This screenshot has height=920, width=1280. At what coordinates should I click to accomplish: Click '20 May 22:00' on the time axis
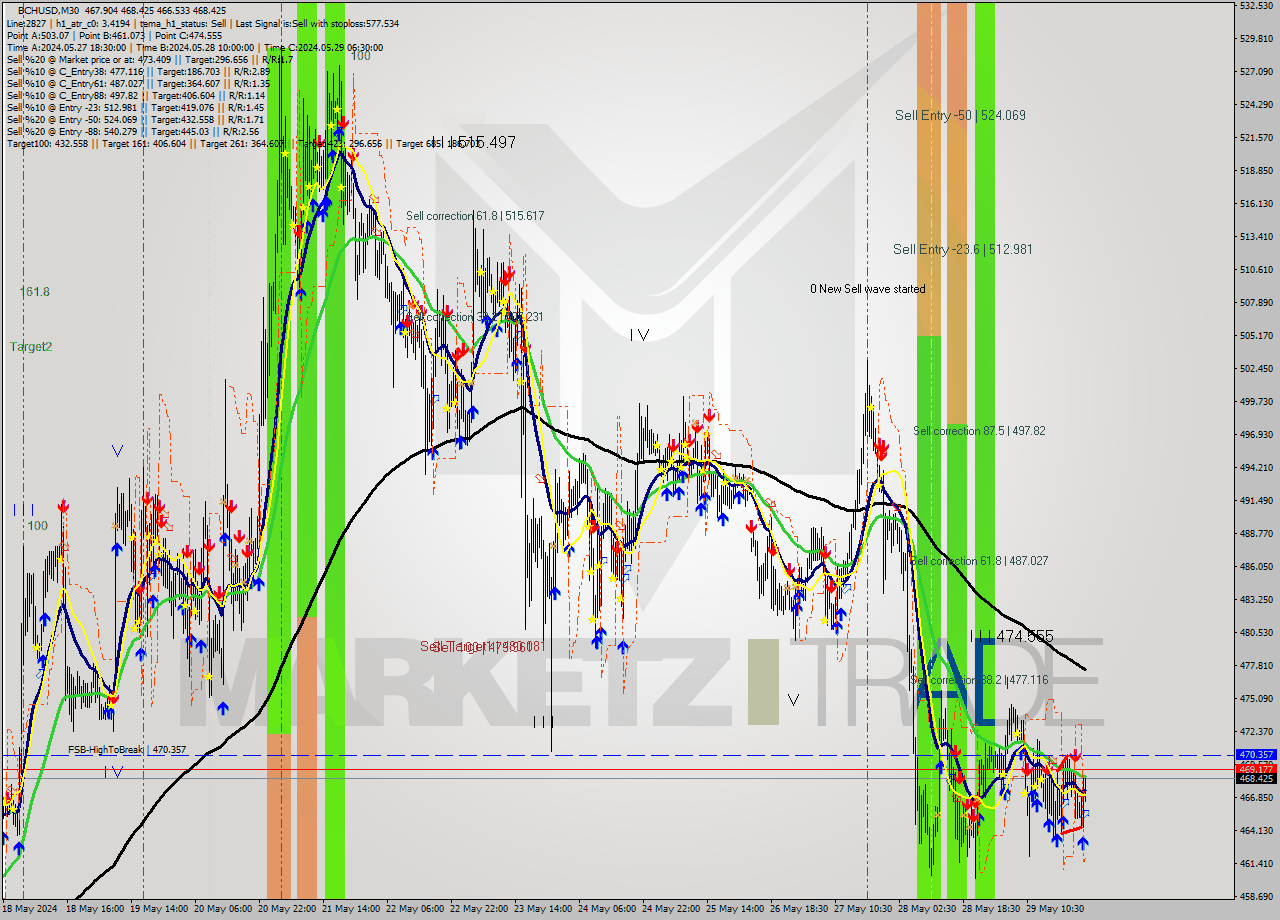pos(287,910)
